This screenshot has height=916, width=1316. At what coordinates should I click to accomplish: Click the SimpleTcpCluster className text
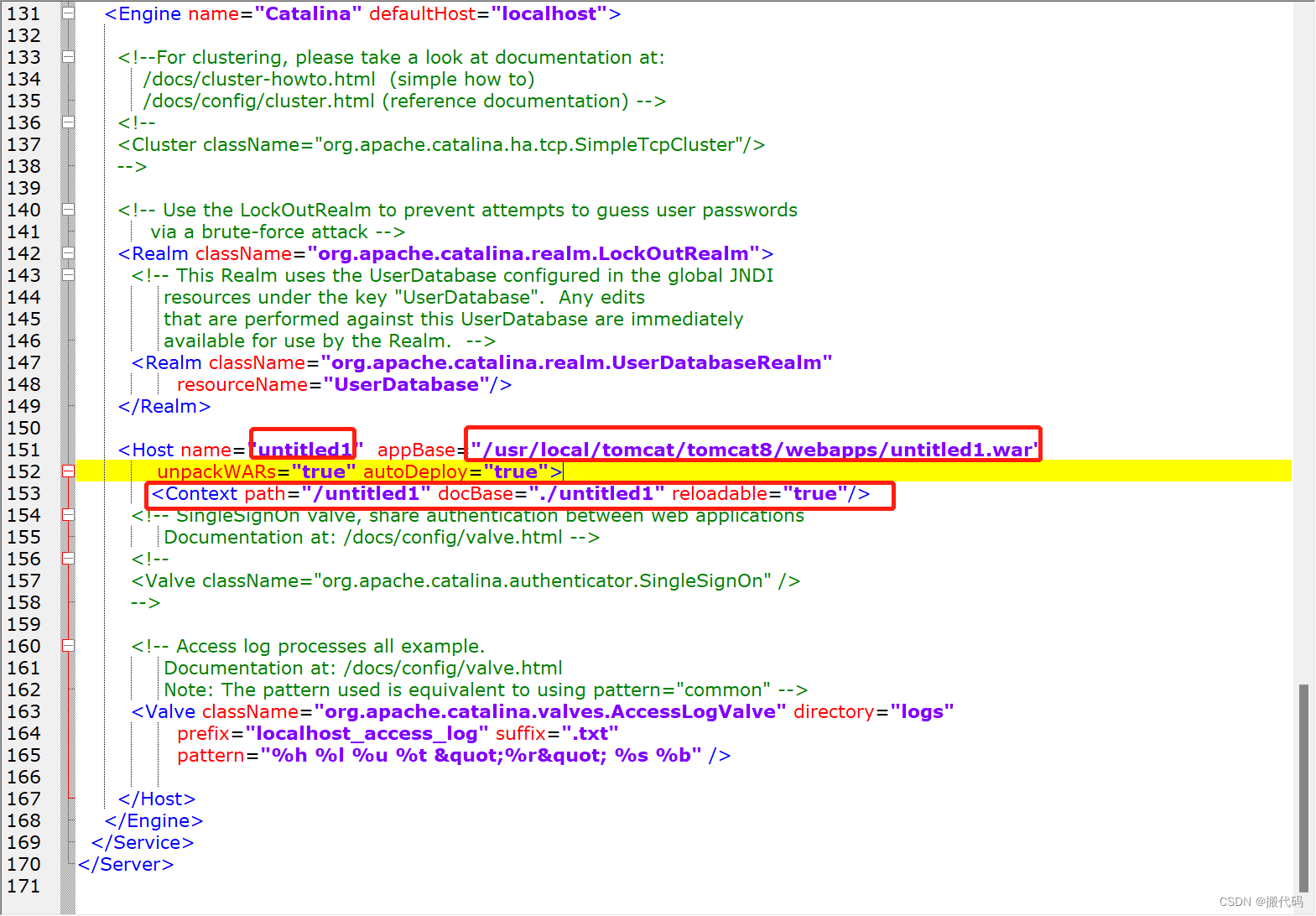(x=441, y=144)
